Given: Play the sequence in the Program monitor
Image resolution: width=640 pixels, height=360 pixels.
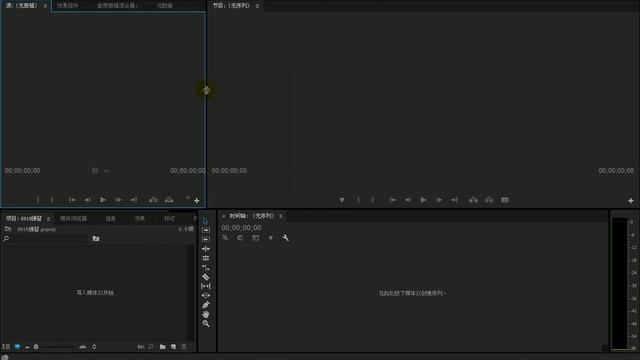Looking at the screenshot, I should [423, 200].
